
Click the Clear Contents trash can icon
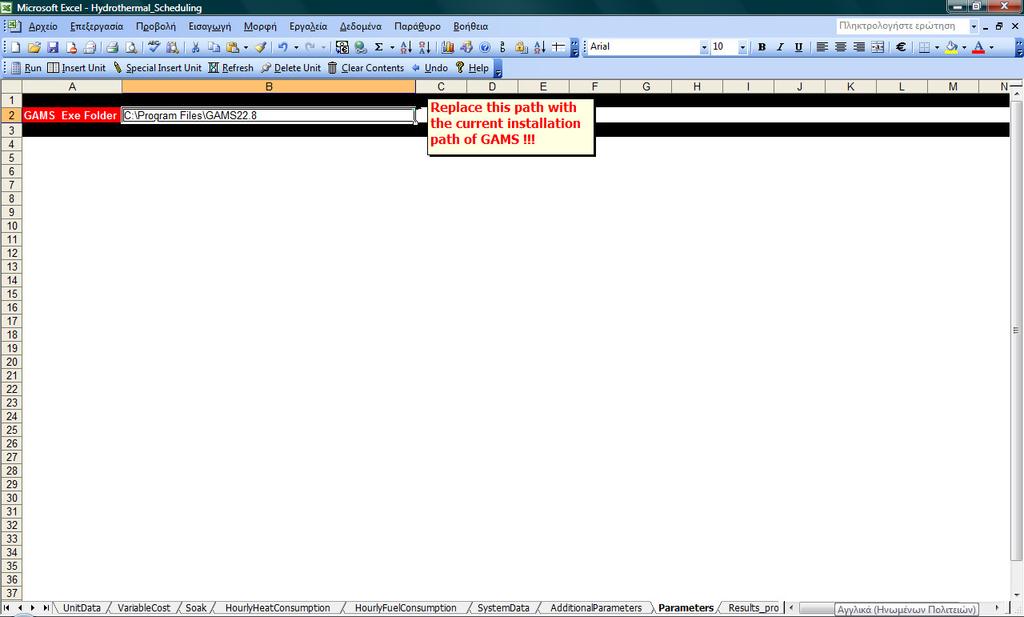(332, 68)
